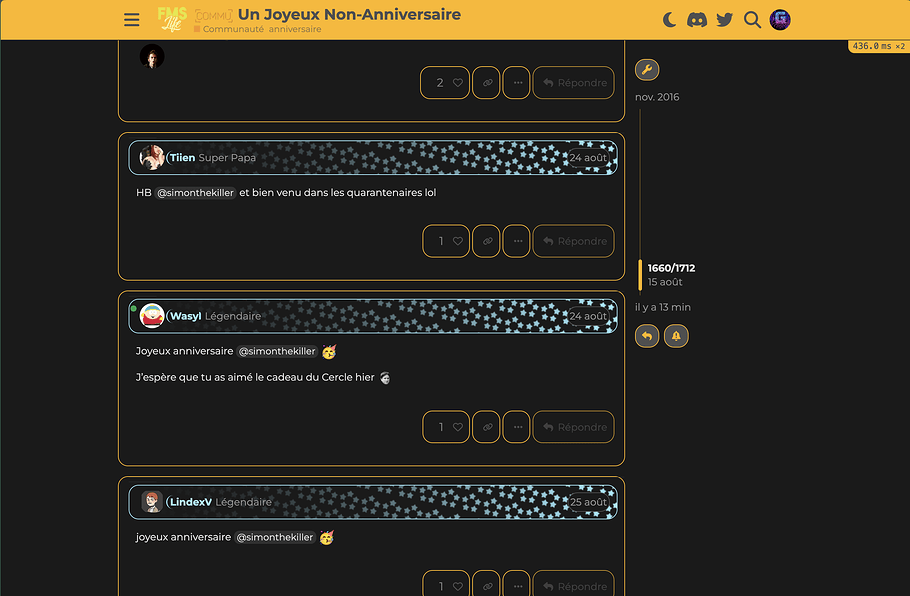Viewport: 910px width, 596px height.
Task: Click the timeline scroller handle at 1660/1712
Action: pyautogui.click(x=641, y=274)
